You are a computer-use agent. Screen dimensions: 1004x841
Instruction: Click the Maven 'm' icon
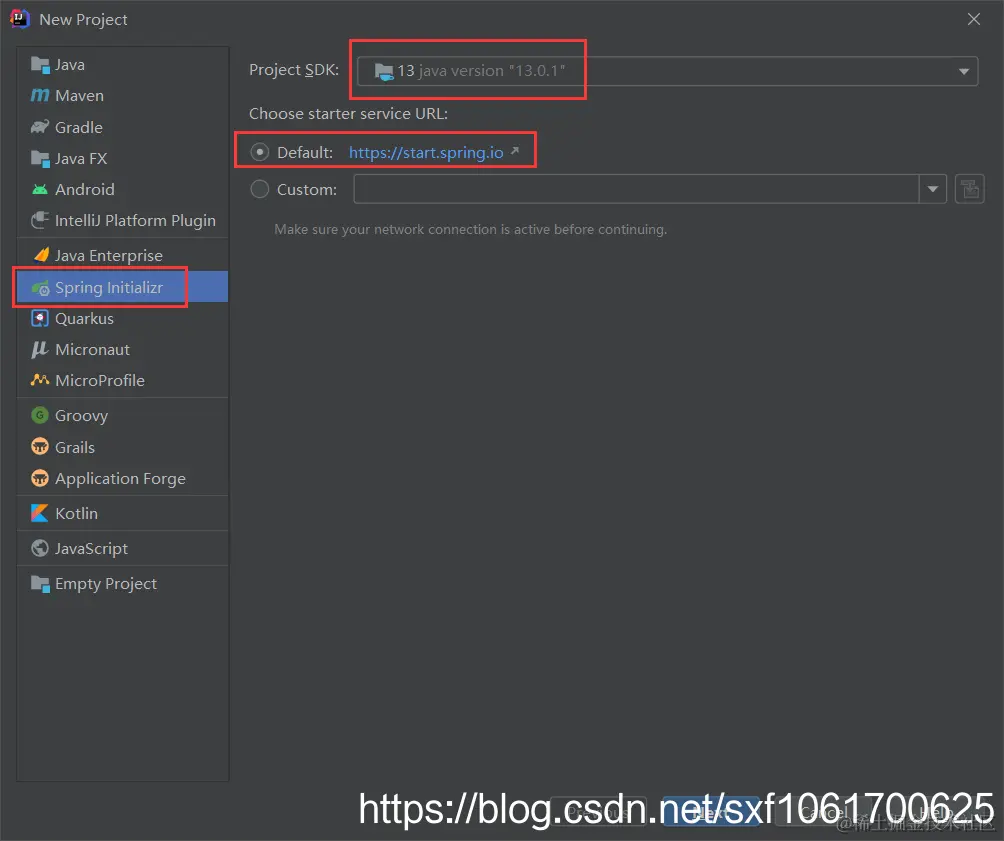(x=40, y=95)
